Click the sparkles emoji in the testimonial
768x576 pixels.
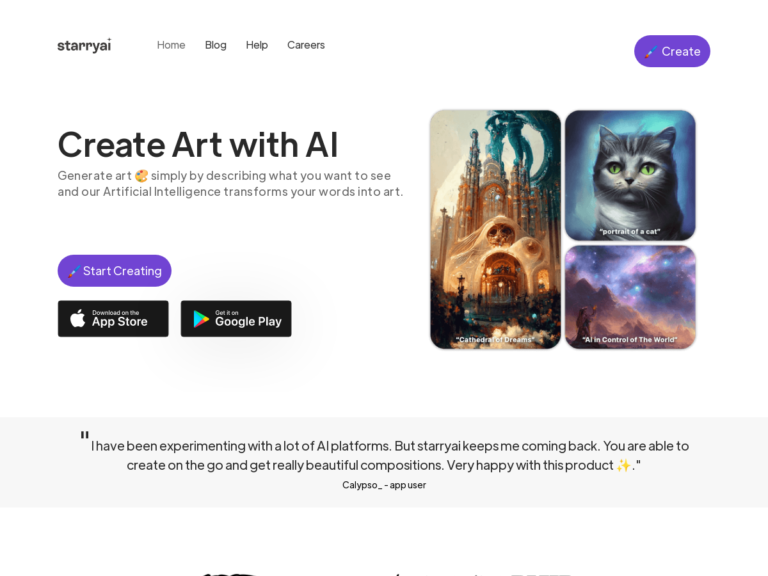pos(624,465)
